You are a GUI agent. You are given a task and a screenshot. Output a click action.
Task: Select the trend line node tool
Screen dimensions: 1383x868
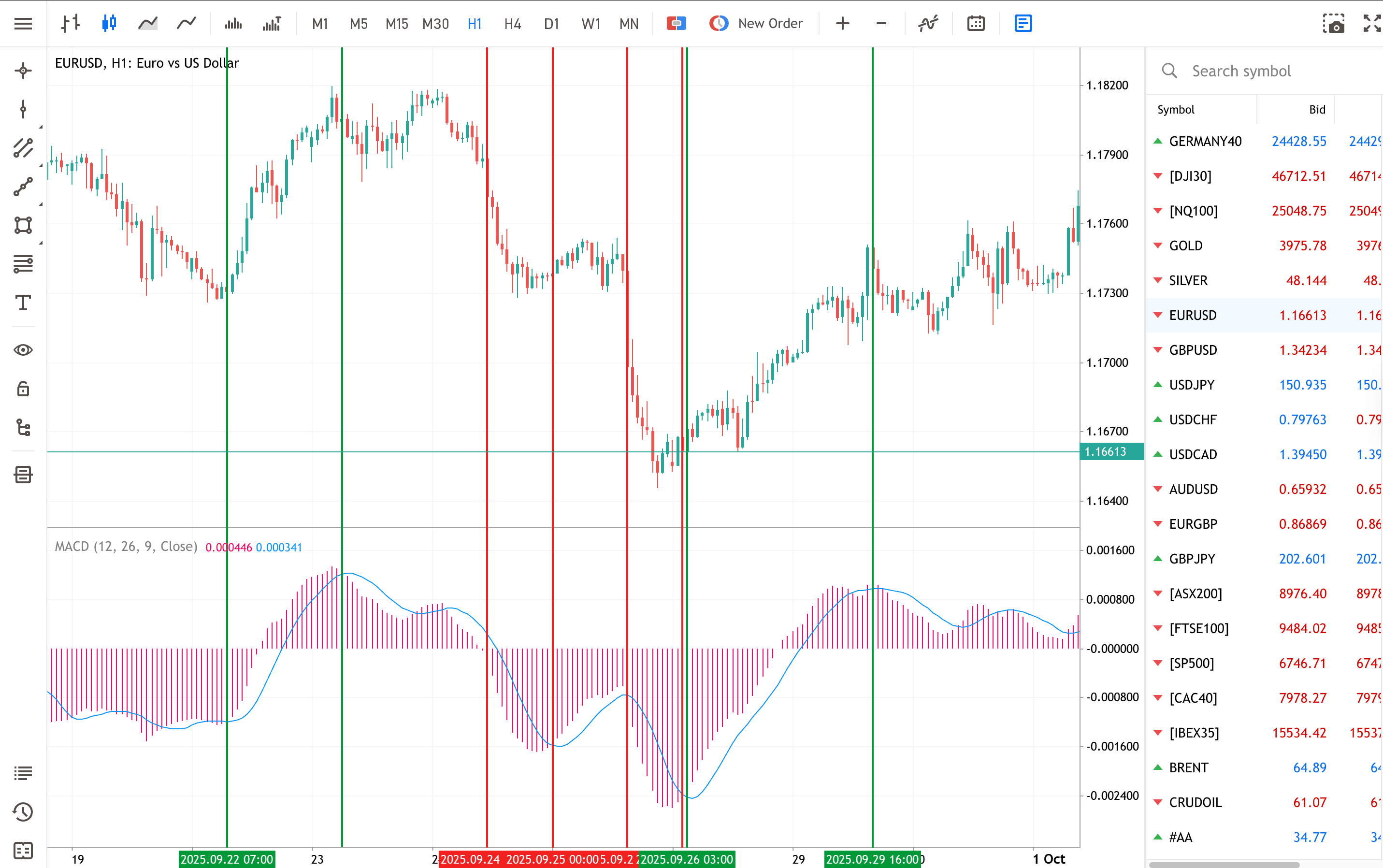[23, 187]
